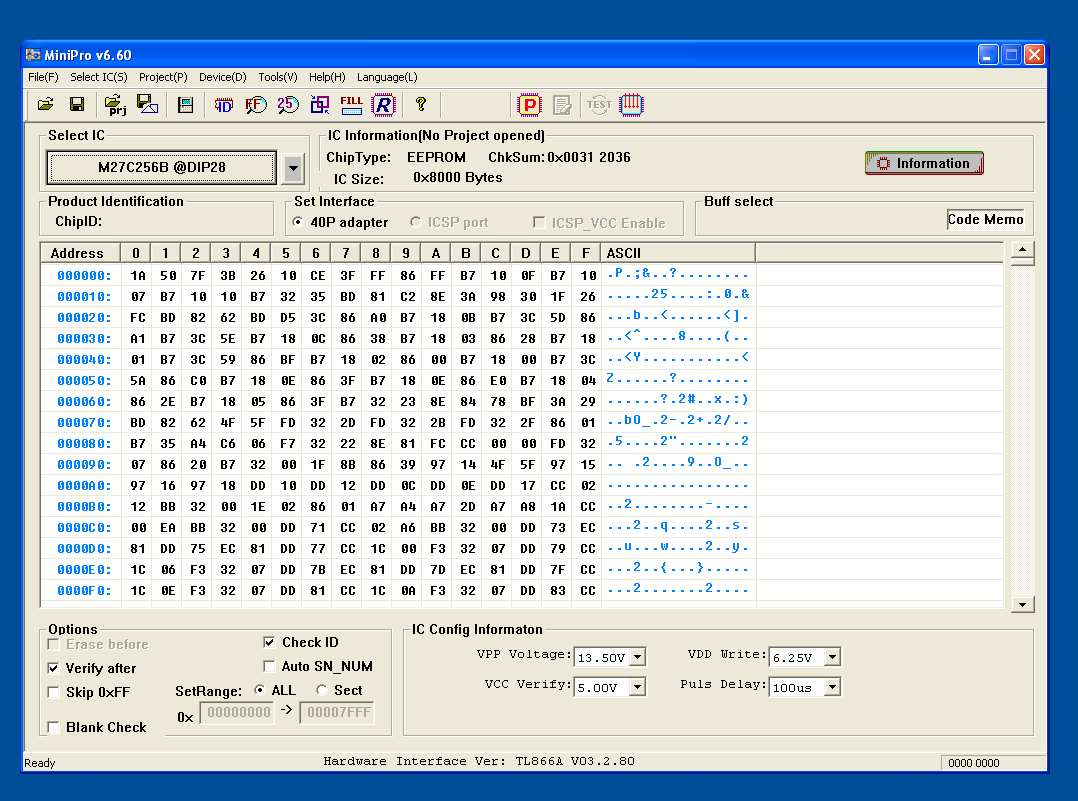Open a file with the folder icon
This screenshot has width=1078, height=801.
pyautogui.click(x=45, y=104)
